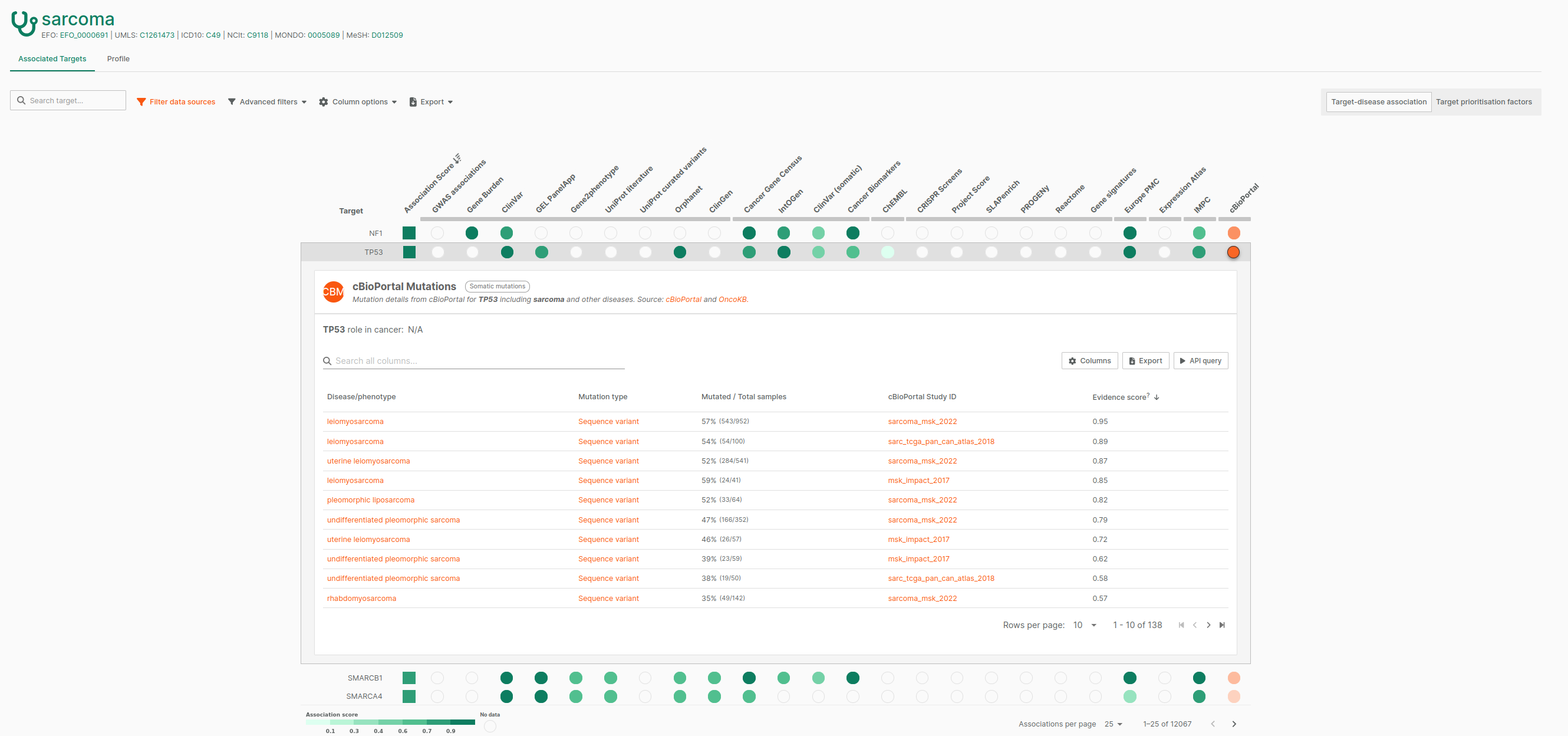This screenshot has width=1568, height=736.
Task: Open the rhabdomyosarcoma disease link
Action: (x=361, y=599)
